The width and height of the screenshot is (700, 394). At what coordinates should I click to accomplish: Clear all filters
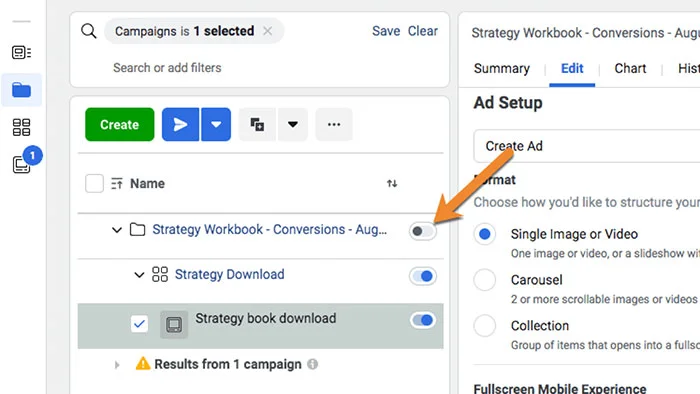(x=422, y=31)
